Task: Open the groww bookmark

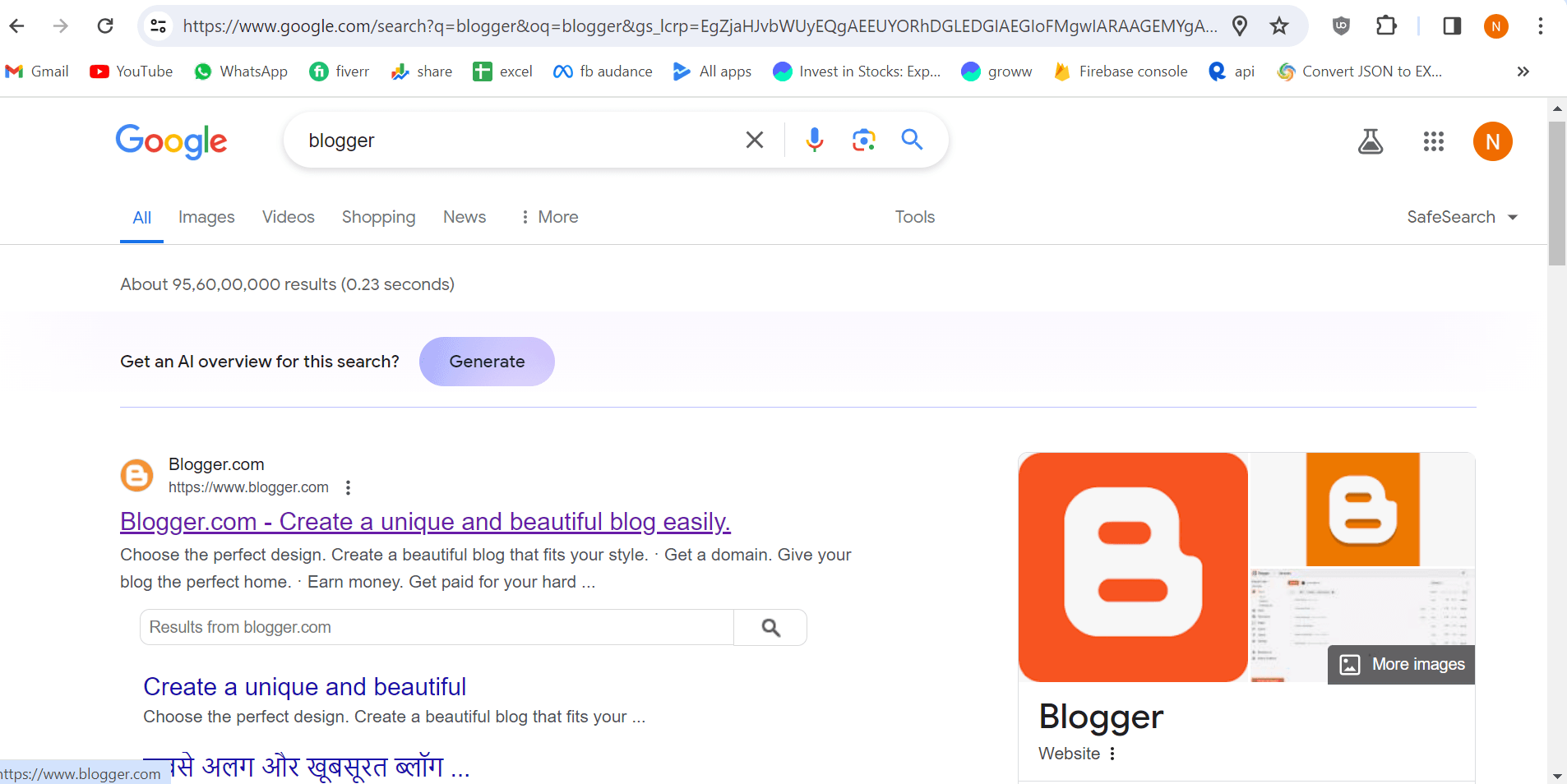Action: [x=996, y=71]
